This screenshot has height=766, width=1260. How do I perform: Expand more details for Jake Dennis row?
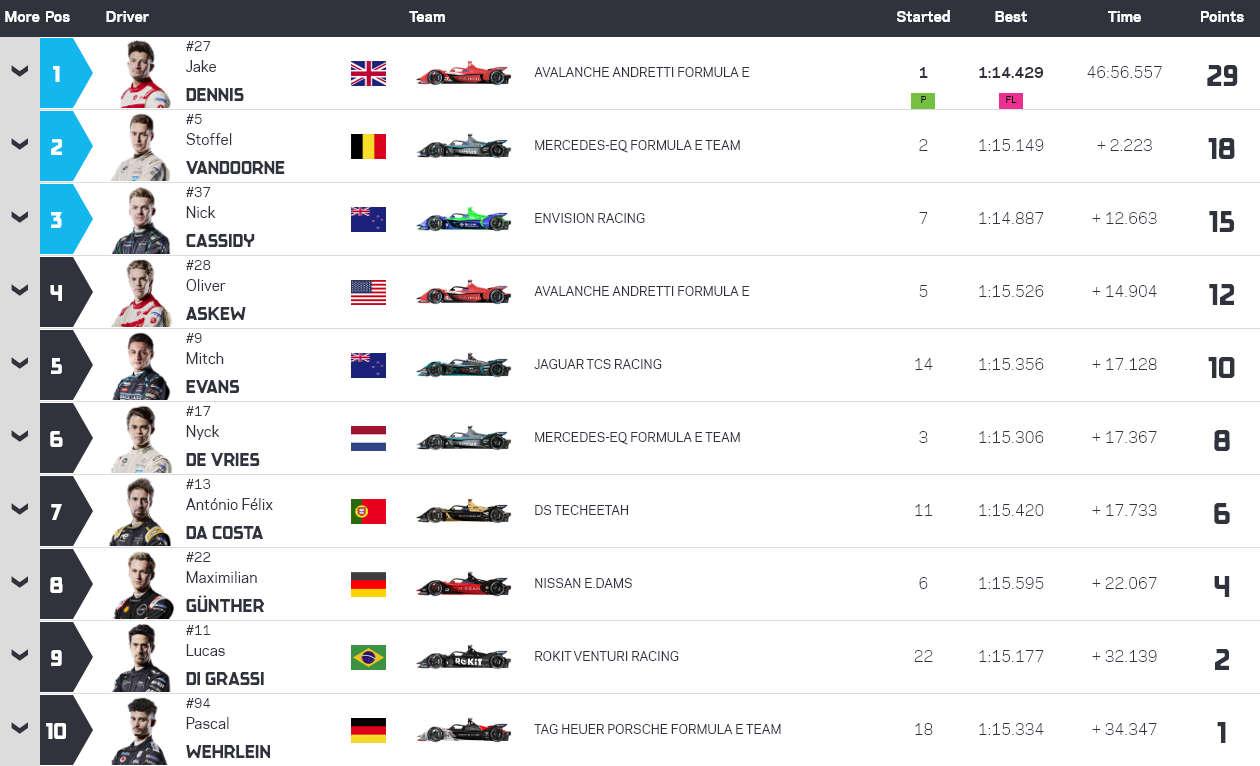[19, 71]
